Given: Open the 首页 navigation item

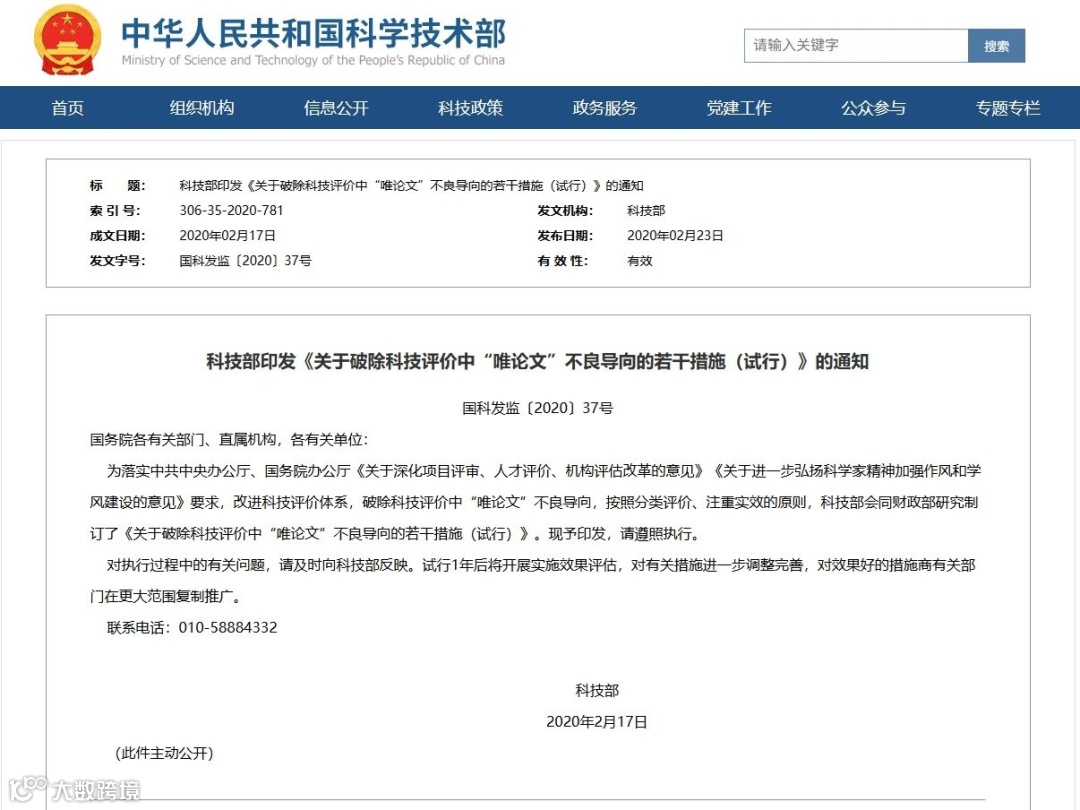Looking at the screenshot, I should point(68,108).
